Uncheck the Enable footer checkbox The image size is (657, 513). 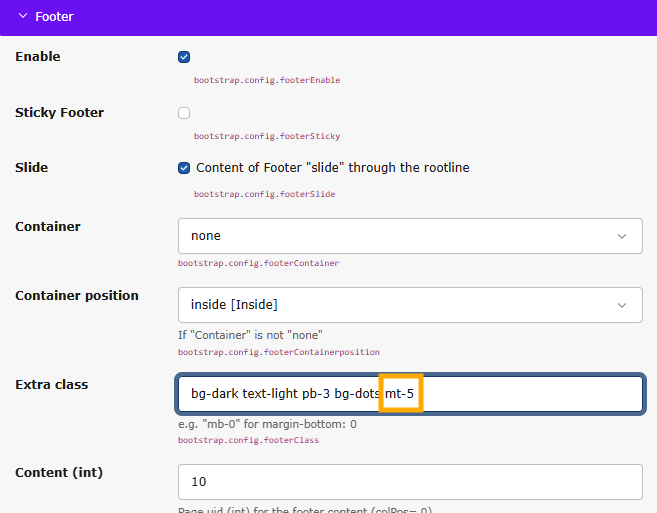click(184, 57)
